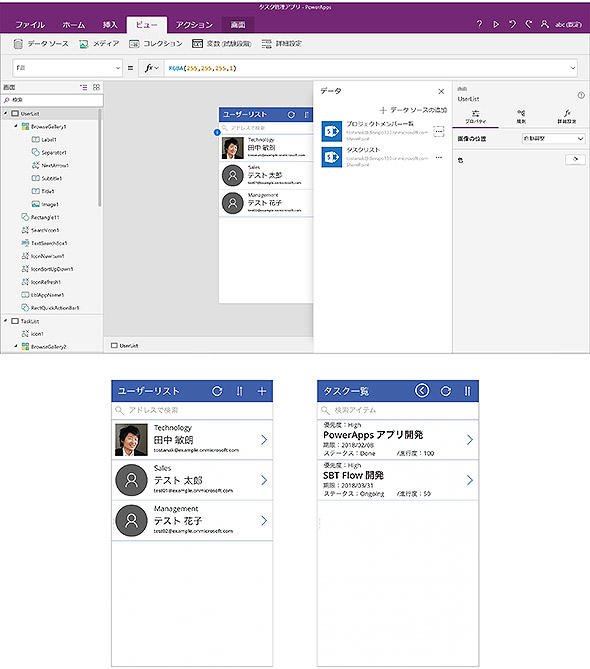Click 検索アイテム search box in タスク一覧

[398, 410]
